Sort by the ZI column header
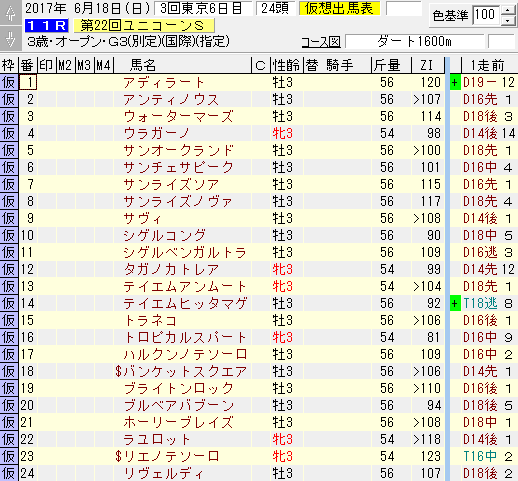The height and width of the screenshot is (481, 518). [x=428, y=65]
